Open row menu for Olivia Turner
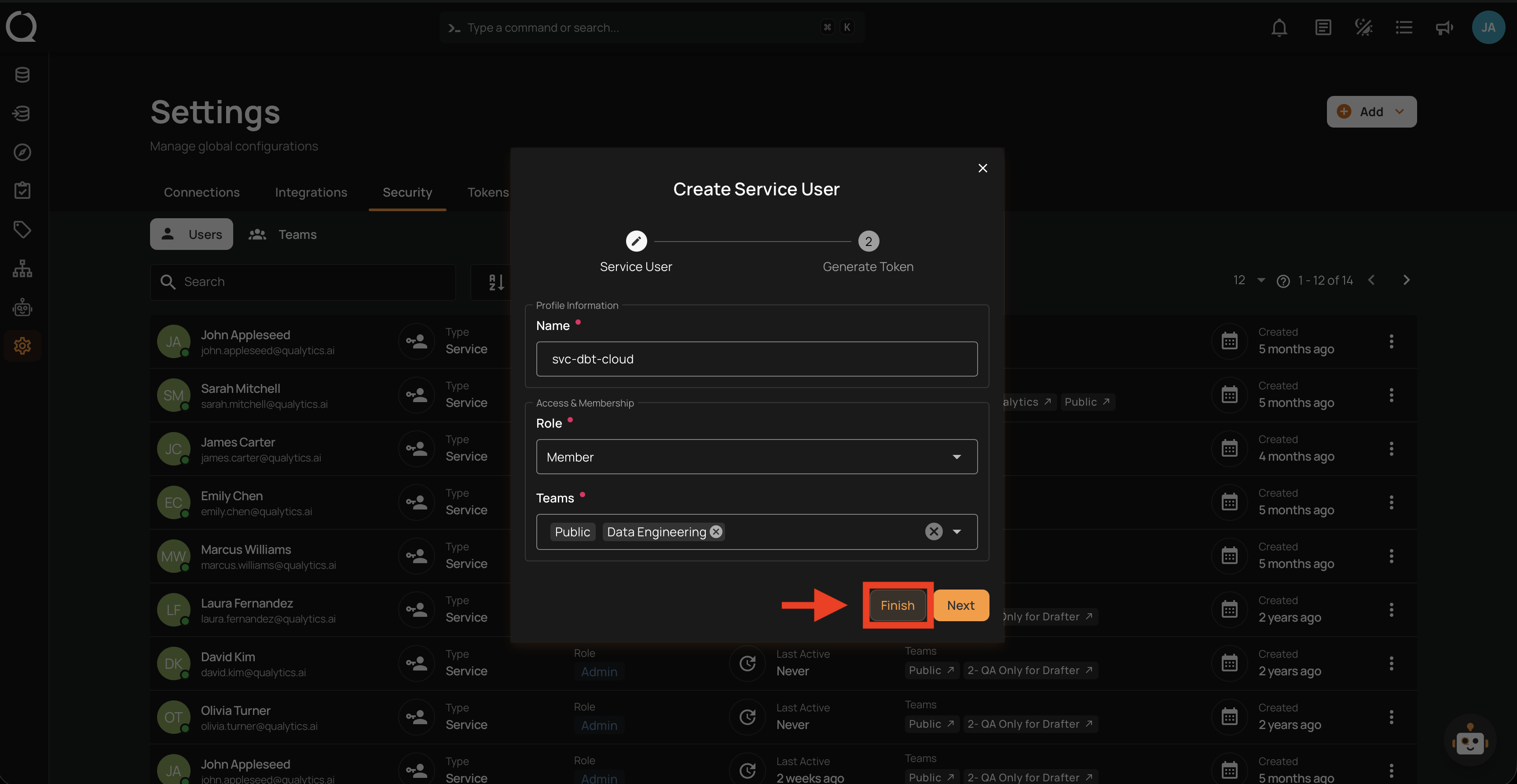The image size is (1517, 784). click(x=1391, y=717)
